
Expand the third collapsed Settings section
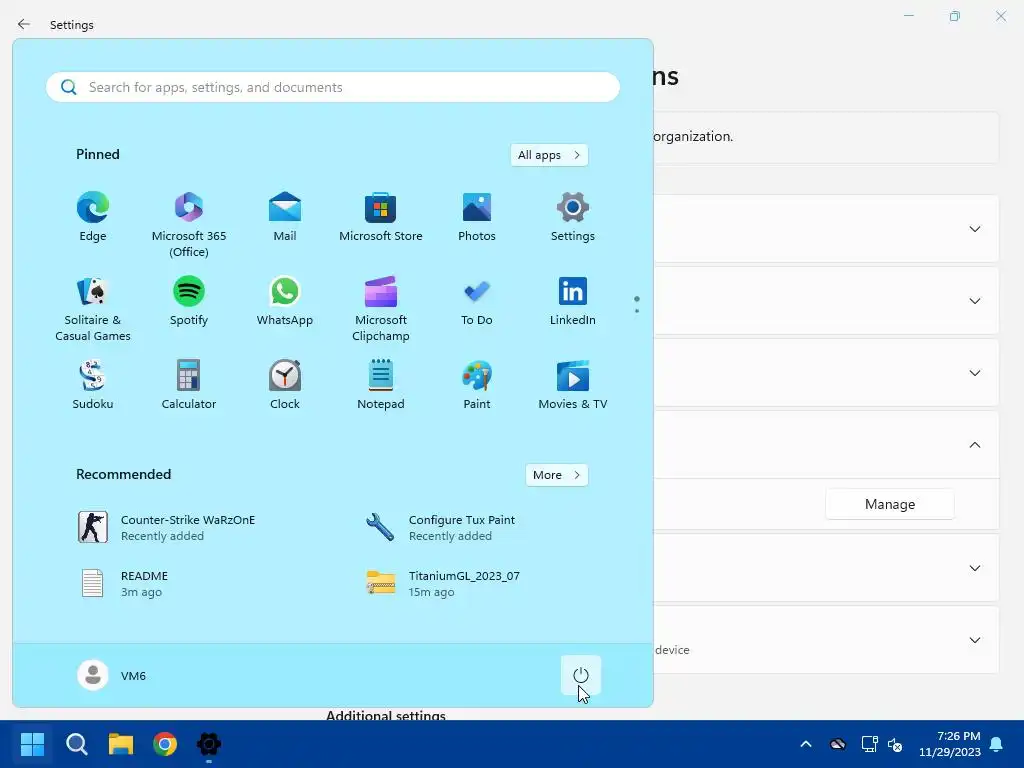(x=974, y=373)
